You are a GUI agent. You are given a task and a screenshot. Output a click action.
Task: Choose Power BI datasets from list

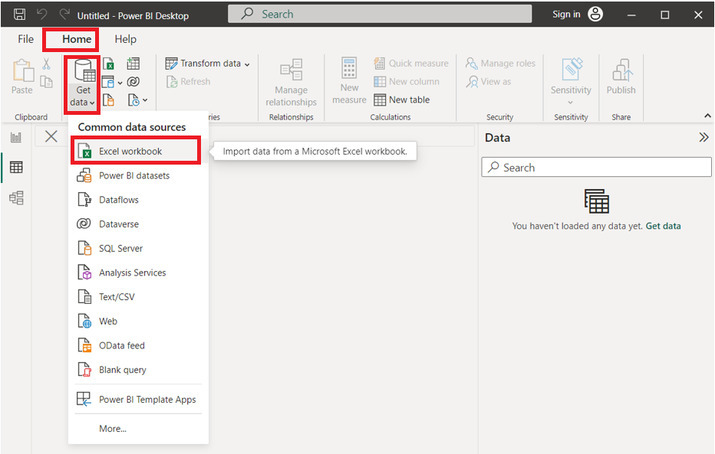138,175
